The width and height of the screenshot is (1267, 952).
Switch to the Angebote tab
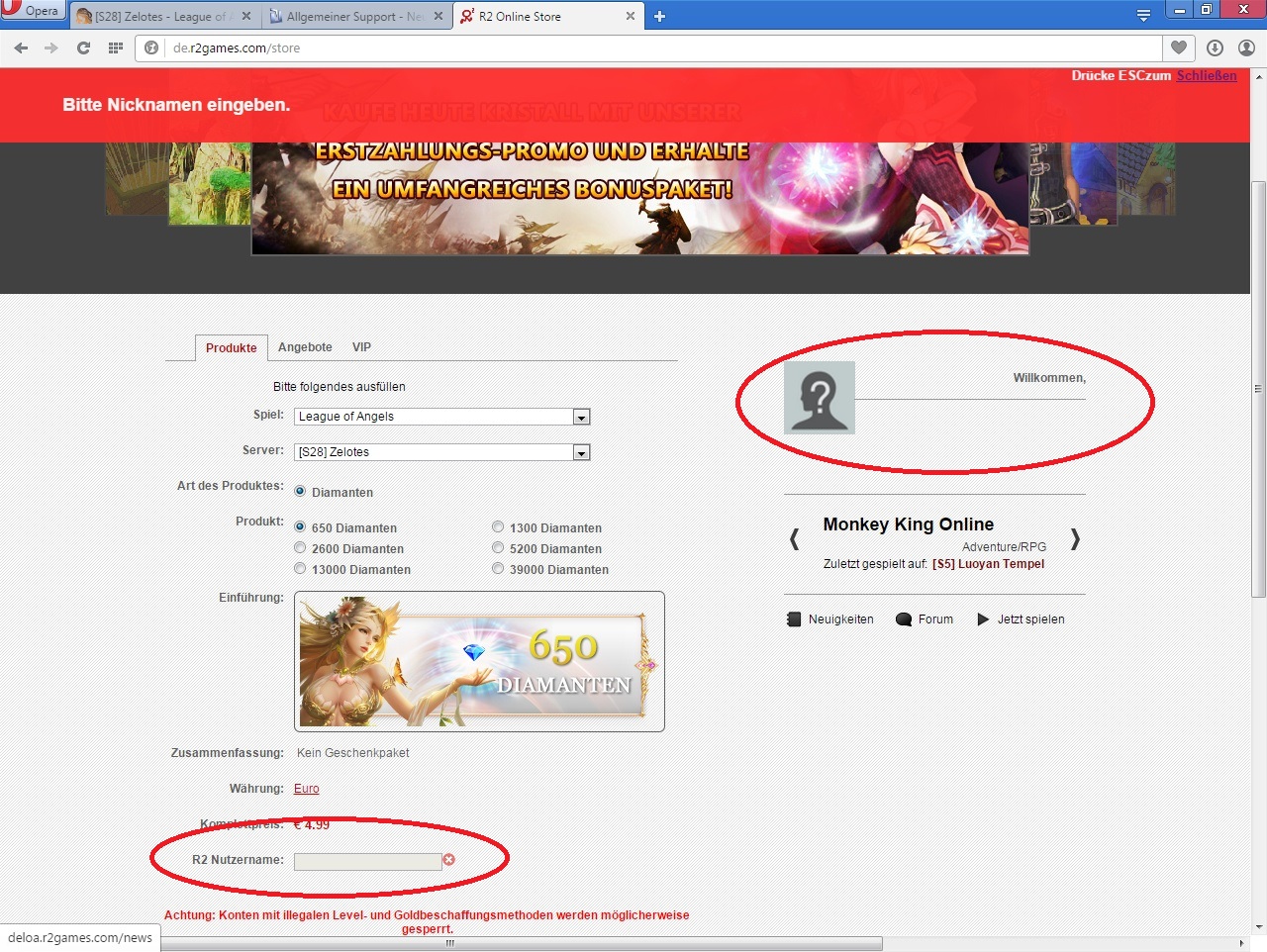click(x=305, y=347)
